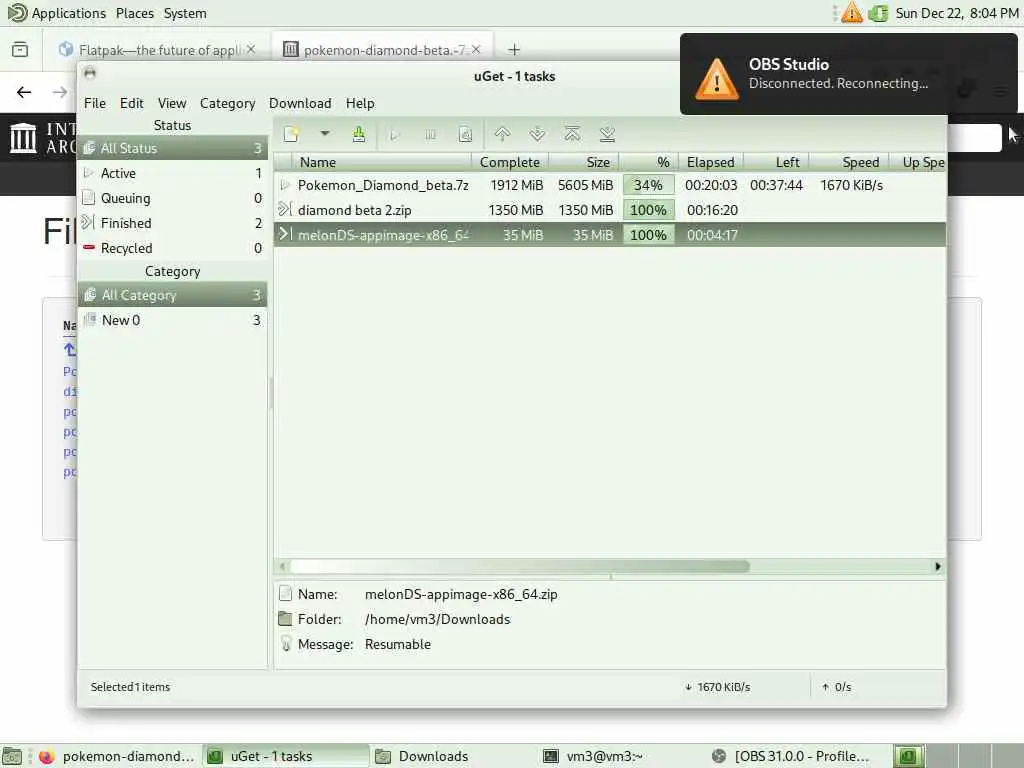Click the move up arrow icon
The height and width of the screenshot is (768, 1024).
502,135
